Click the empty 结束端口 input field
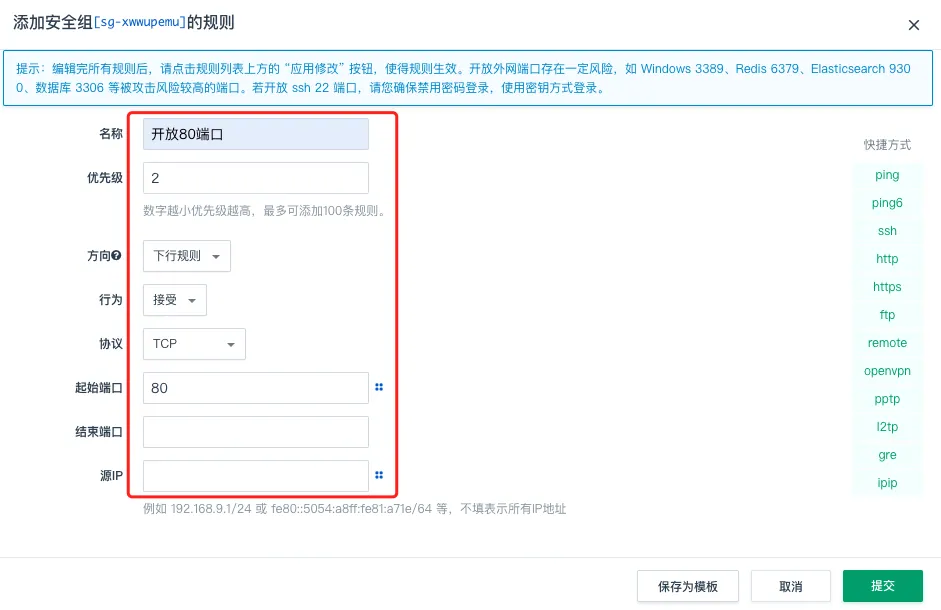The height and width of the screenshot is (610, 941). click(256, 432)
